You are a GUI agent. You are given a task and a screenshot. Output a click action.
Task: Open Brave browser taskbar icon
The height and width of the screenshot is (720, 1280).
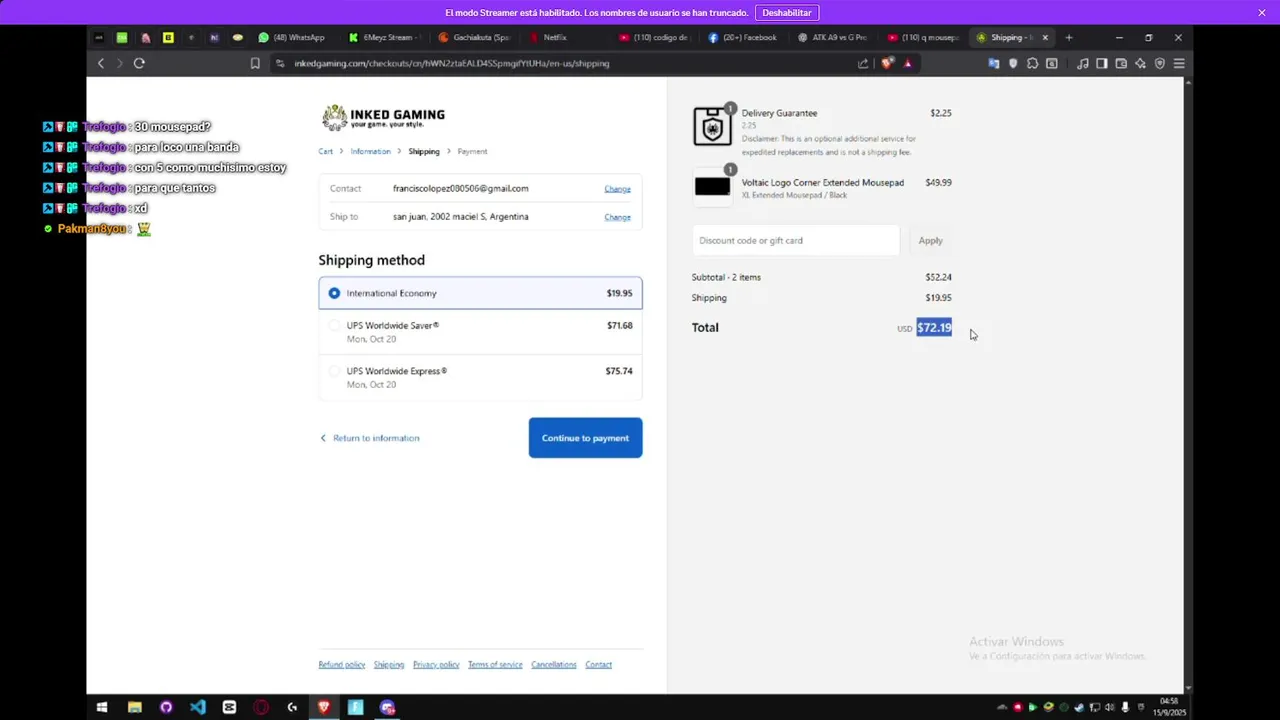point(324,707)
